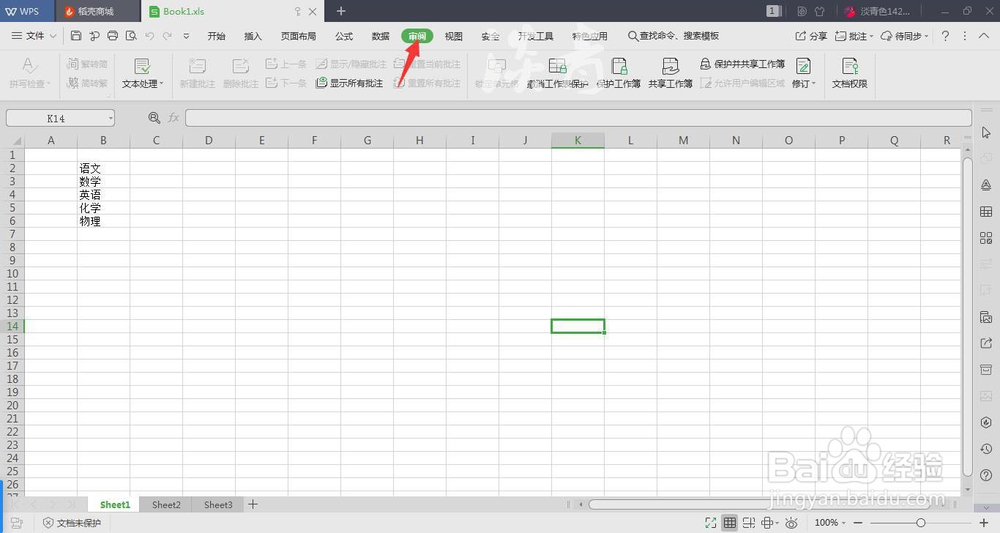Switch to the 数据 ribbon tab
This screenshot has width=1000, height=533.
[x=381, y=36]
